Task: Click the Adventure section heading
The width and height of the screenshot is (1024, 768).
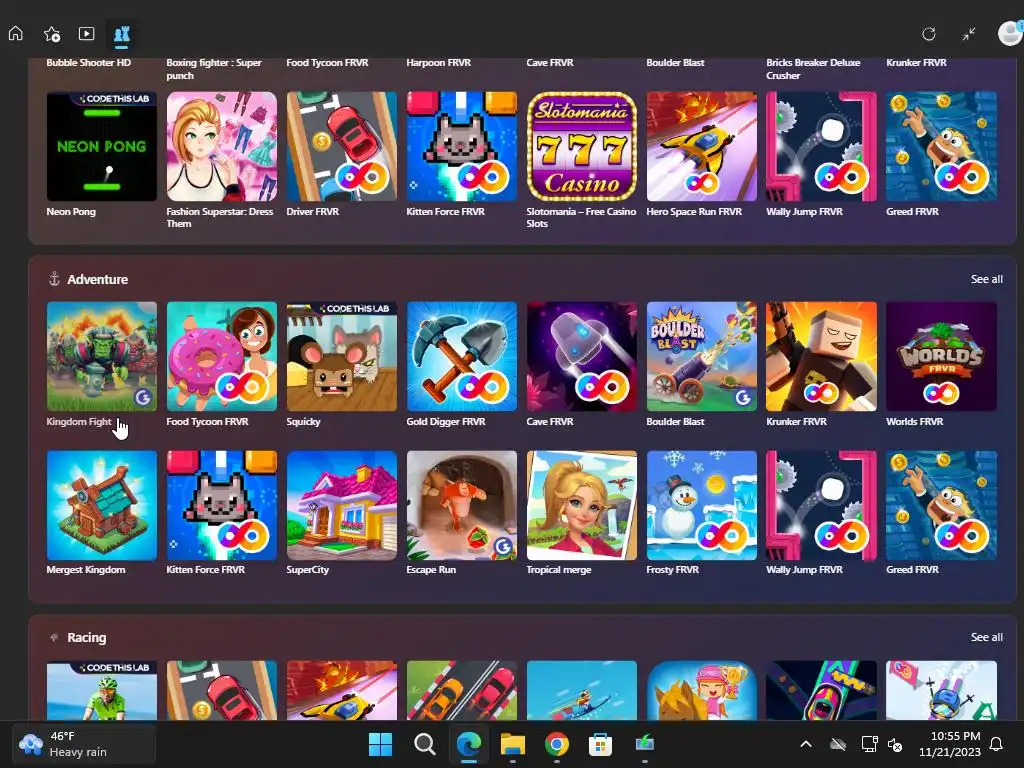Action: (x=97, y=280)
